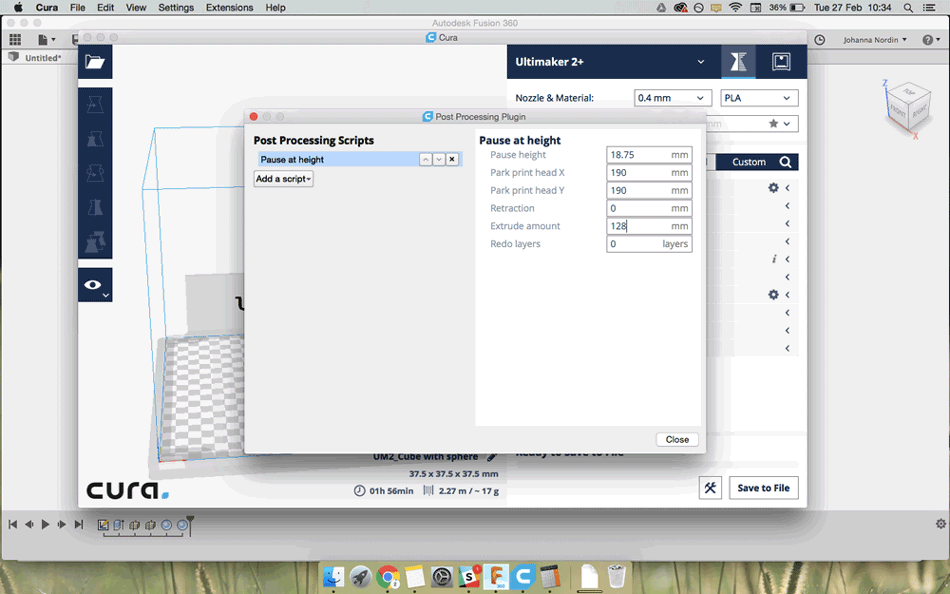Click the Save to File button

coord(763,488)
